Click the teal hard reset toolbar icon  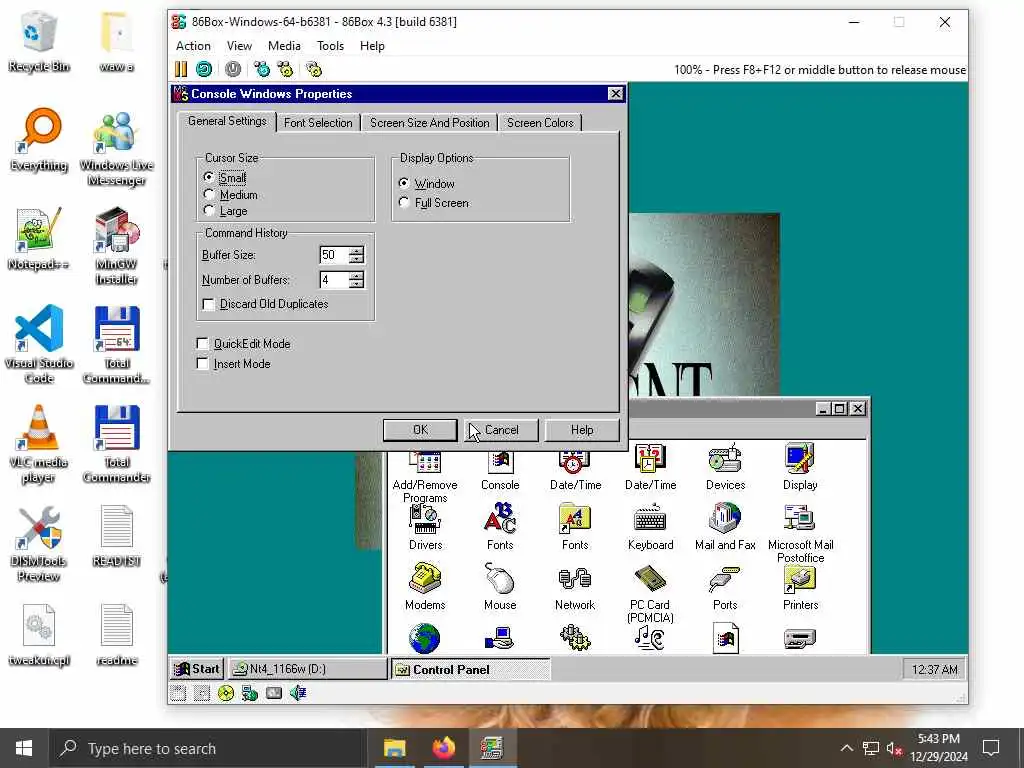coord(204,69)
